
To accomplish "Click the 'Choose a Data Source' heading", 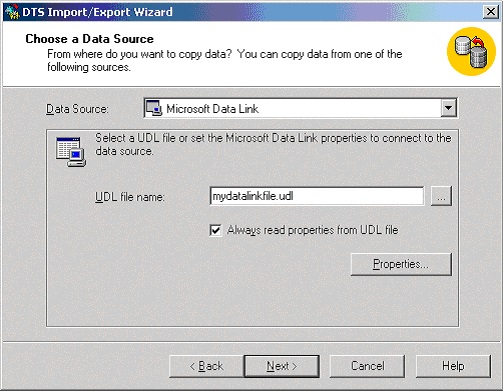I will pyautogui.click(x=90, y=39).
